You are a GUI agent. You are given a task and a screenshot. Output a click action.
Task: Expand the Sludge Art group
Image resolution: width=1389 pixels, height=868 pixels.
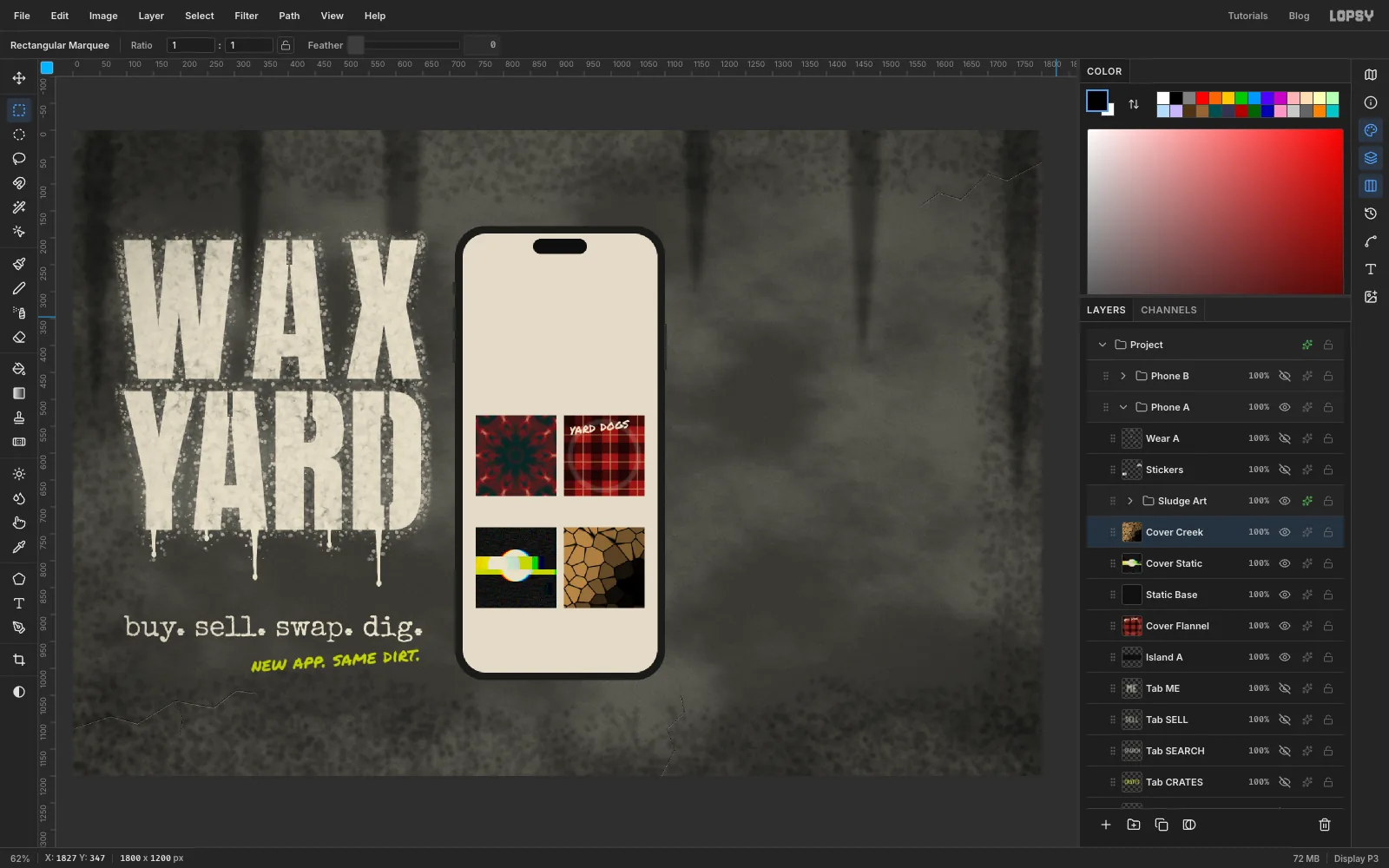point(1130,501)
